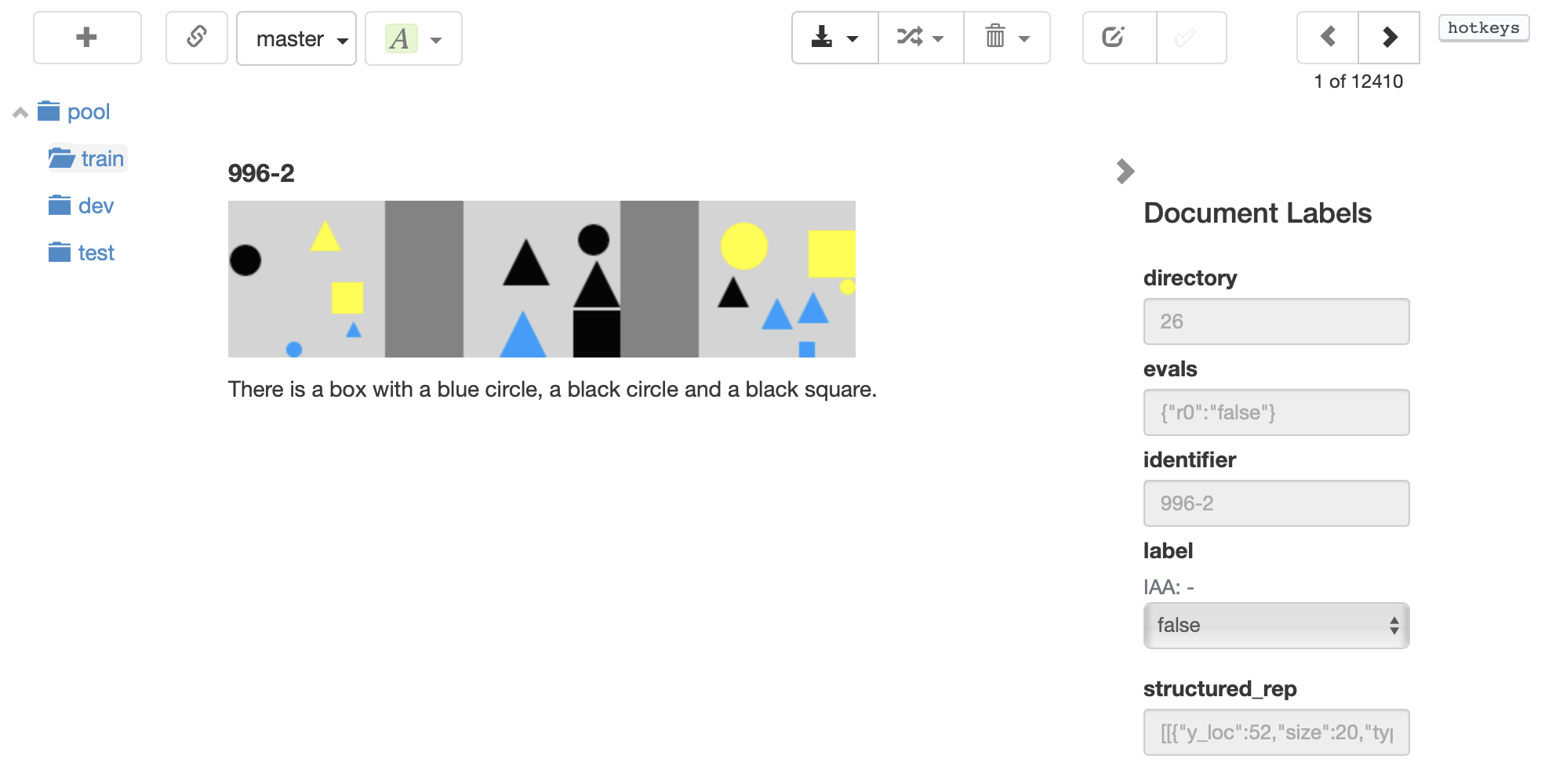Open the train folder
Viewport: 1545px width, 784px height.
pyautogui.click(x=87, y=158)
